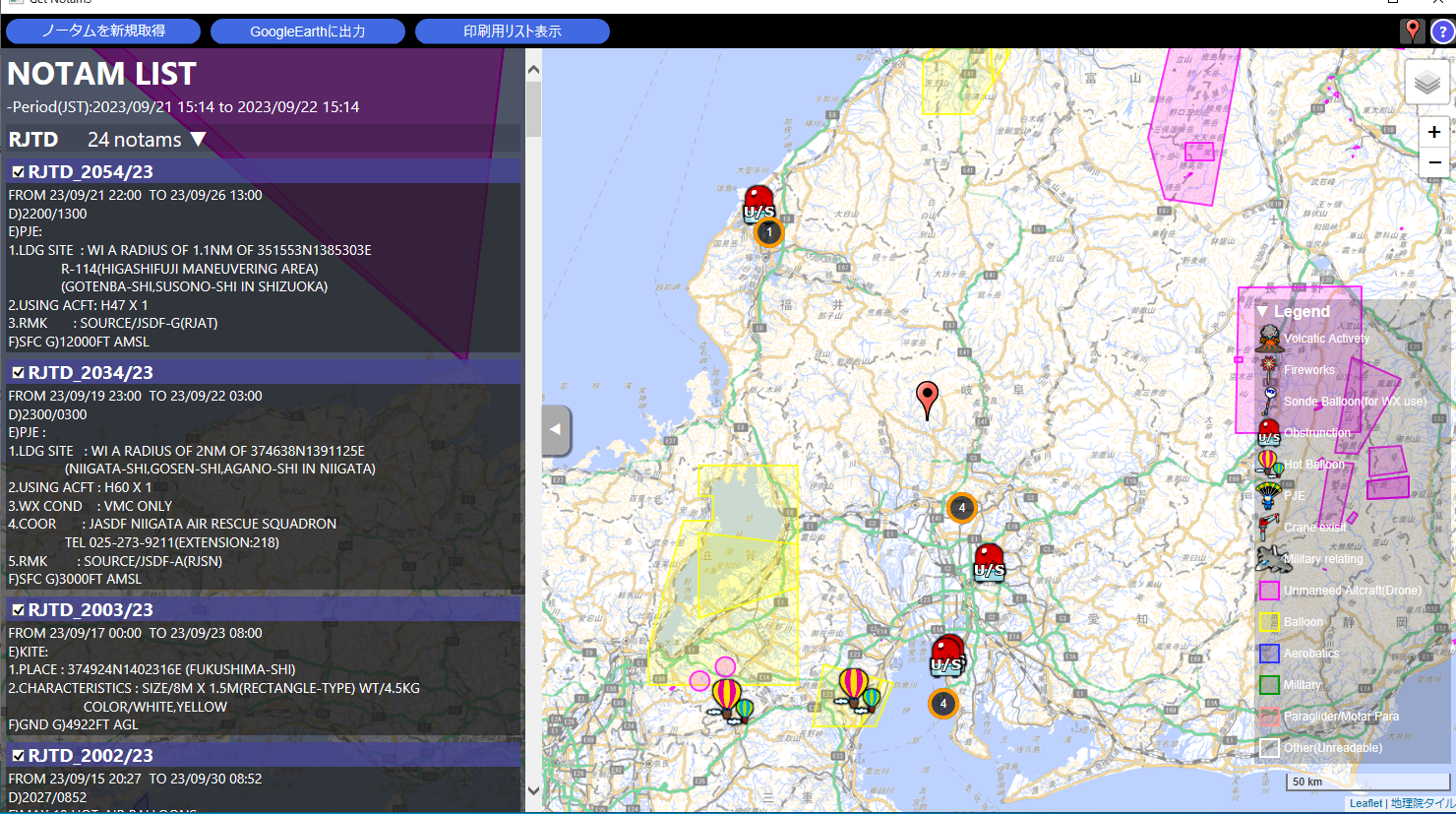Click the northernmost U/S obstruction marker on map

point(758,203)
